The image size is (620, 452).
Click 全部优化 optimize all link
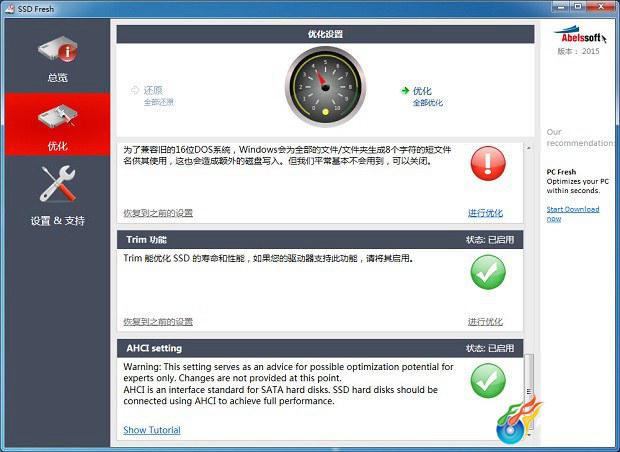(x=428, y=103)
